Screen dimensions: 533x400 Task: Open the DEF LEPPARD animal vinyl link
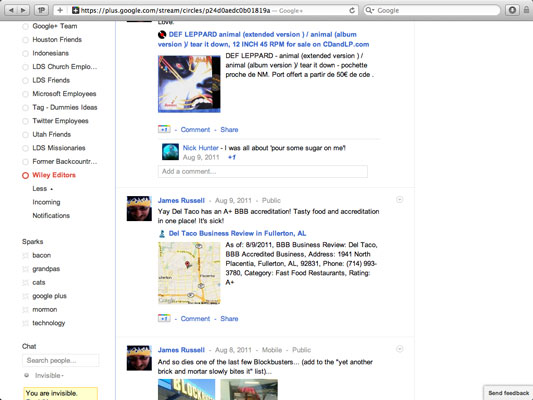[263, 39]
